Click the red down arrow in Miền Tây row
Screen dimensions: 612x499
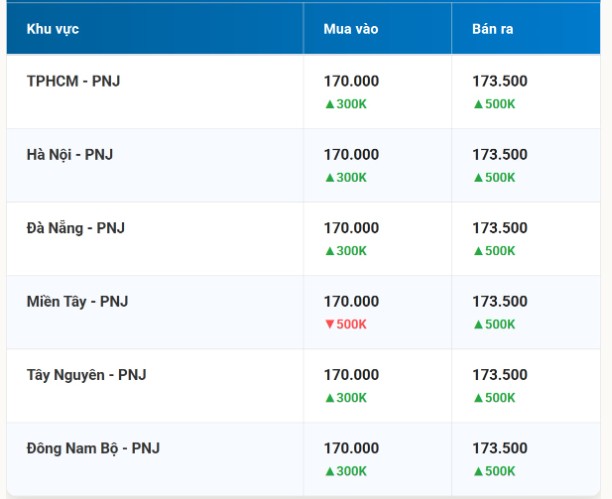coord(329,324)
